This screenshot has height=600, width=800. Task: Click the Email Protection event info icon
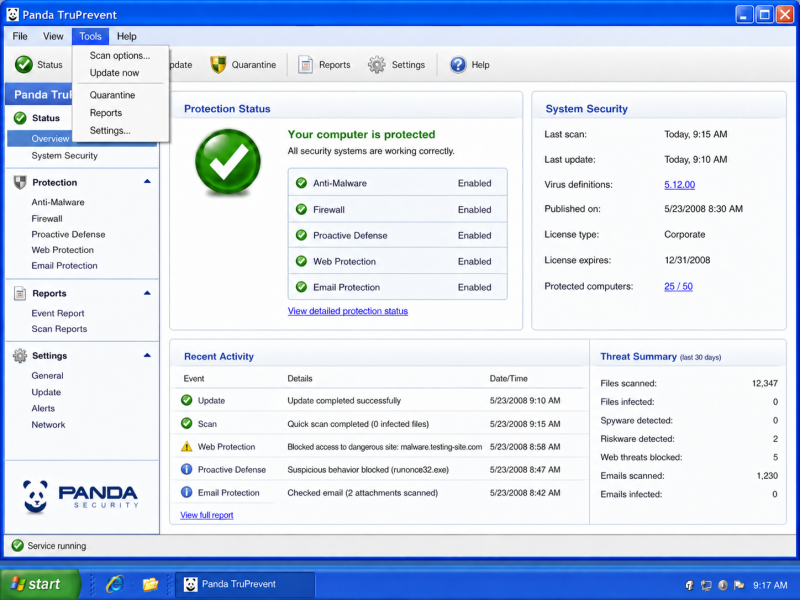(x=187, y=492)
